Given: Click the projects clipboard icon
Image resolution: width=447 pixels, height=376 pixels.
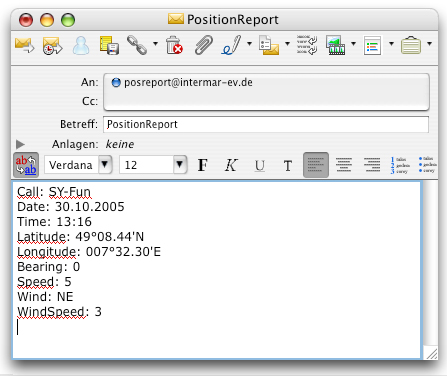Looking at the screenshot, I should tap(411, 45).
